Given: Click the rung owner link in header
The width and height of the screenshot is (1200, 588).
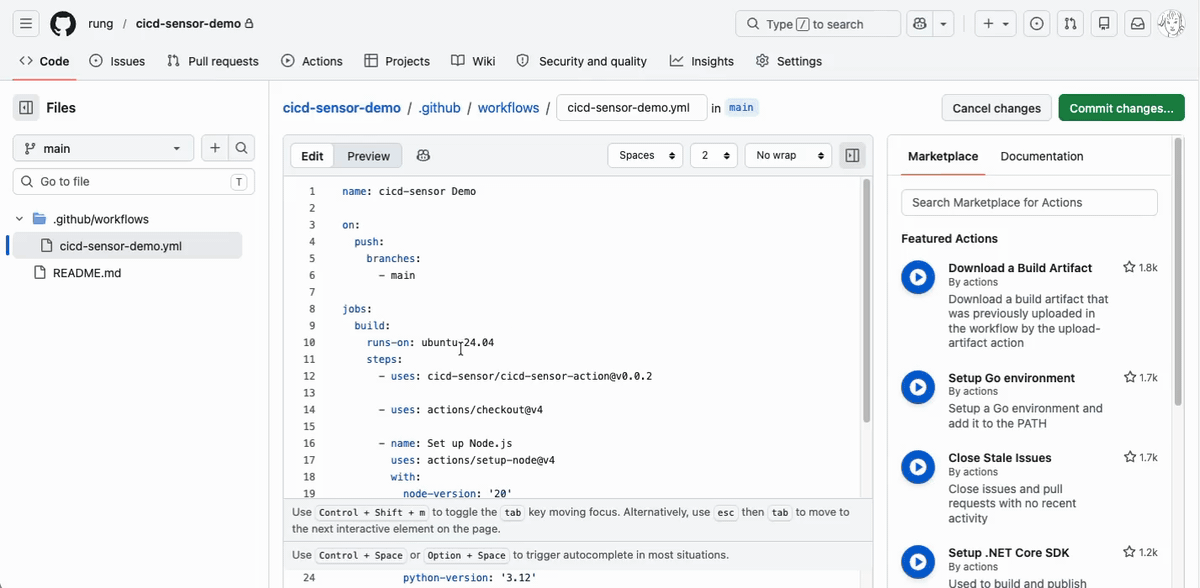Looking at the screenshot, I should coord(101,24).
